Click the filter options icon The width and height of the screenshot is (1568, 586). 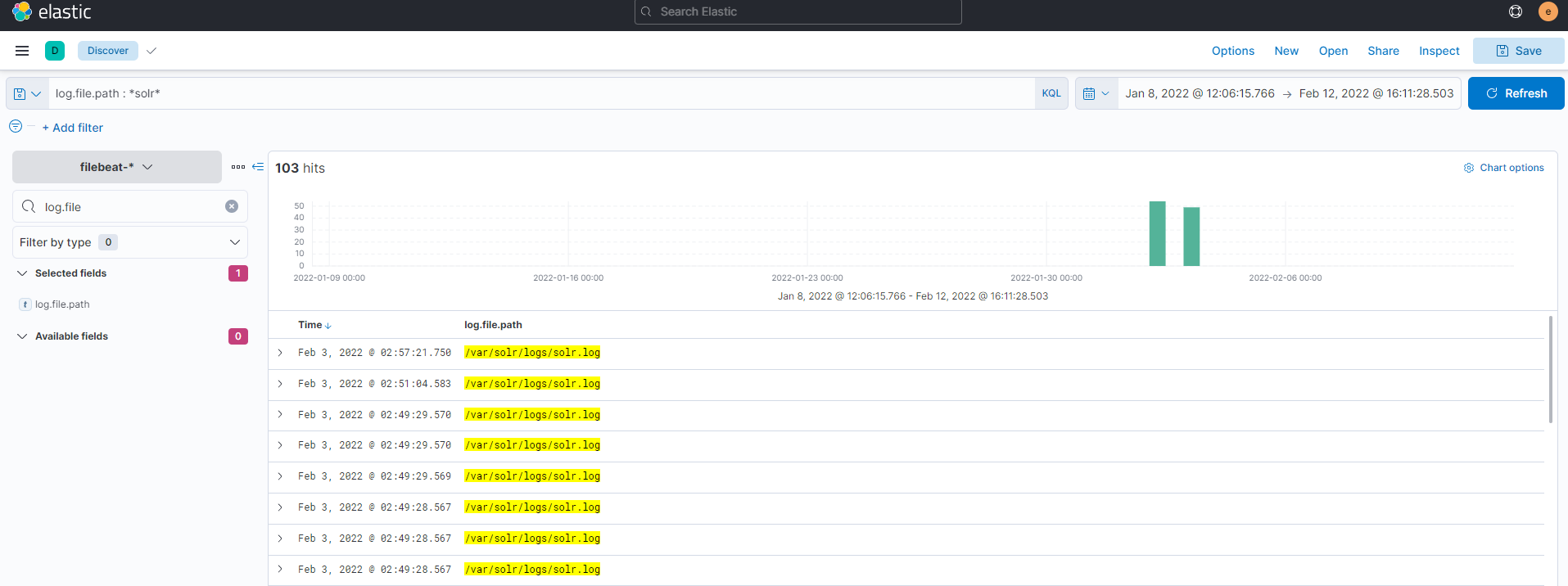pos(16,127)
